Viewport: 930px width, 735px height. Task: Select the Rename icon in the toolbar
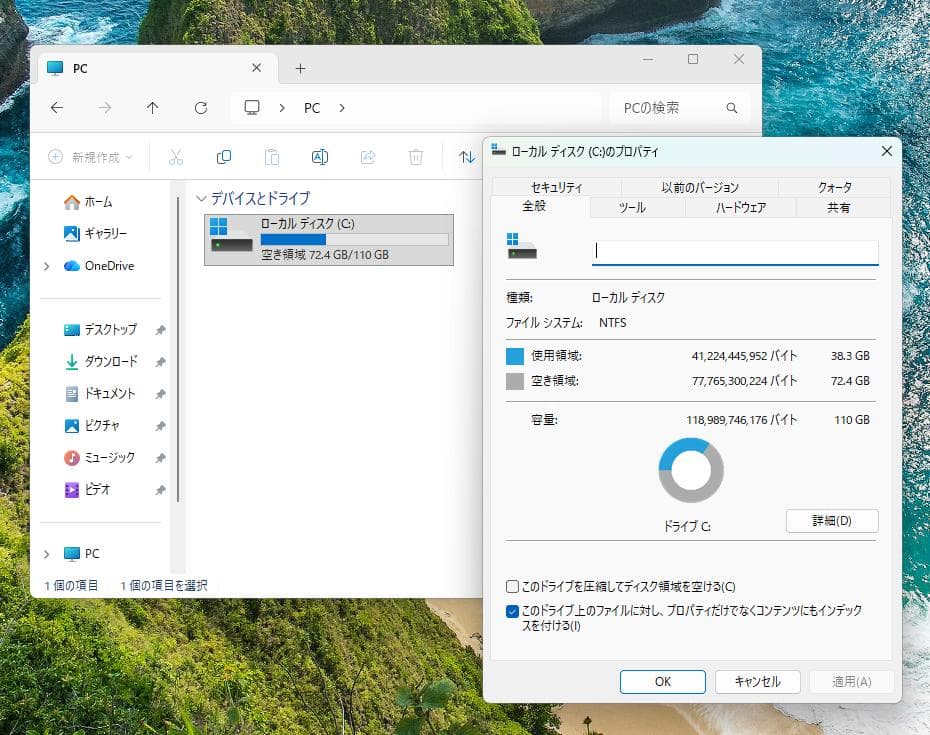pos(320,157)
